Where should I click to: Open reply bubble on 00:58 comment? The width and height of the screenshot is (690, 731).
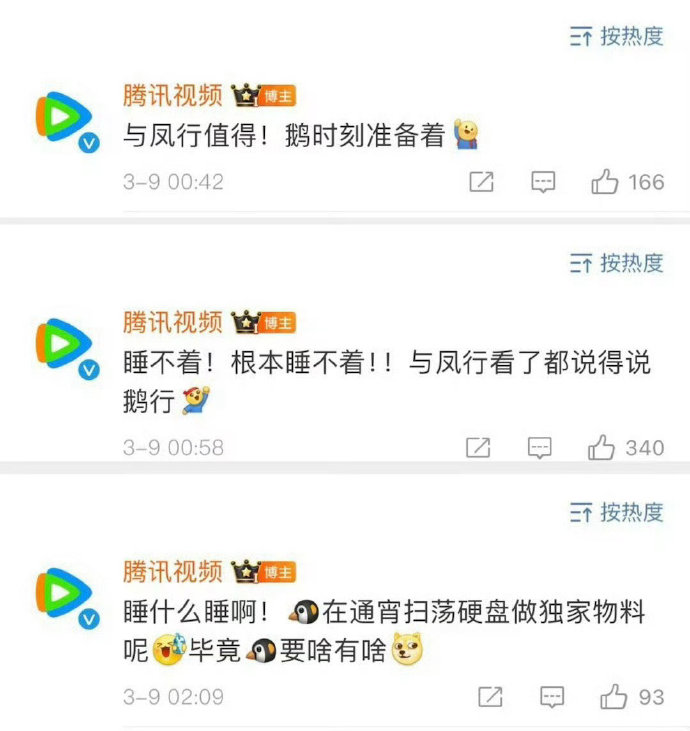(540, 448)
